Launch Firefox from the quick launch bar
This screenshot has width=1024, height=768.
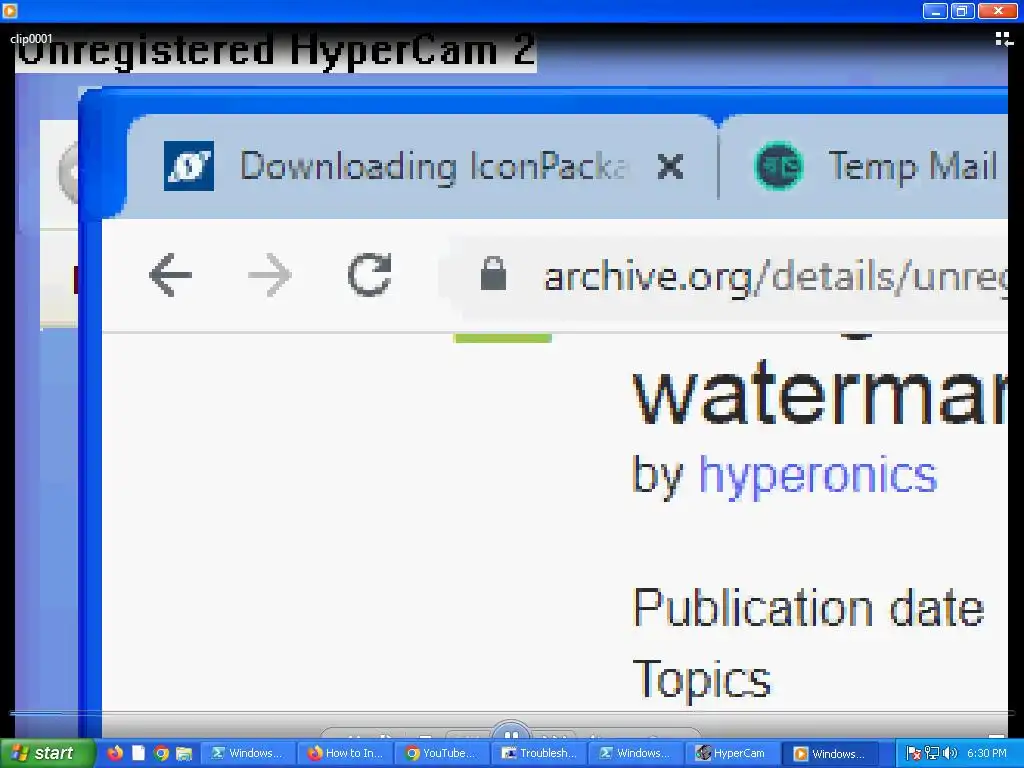(x=116, y=753)
